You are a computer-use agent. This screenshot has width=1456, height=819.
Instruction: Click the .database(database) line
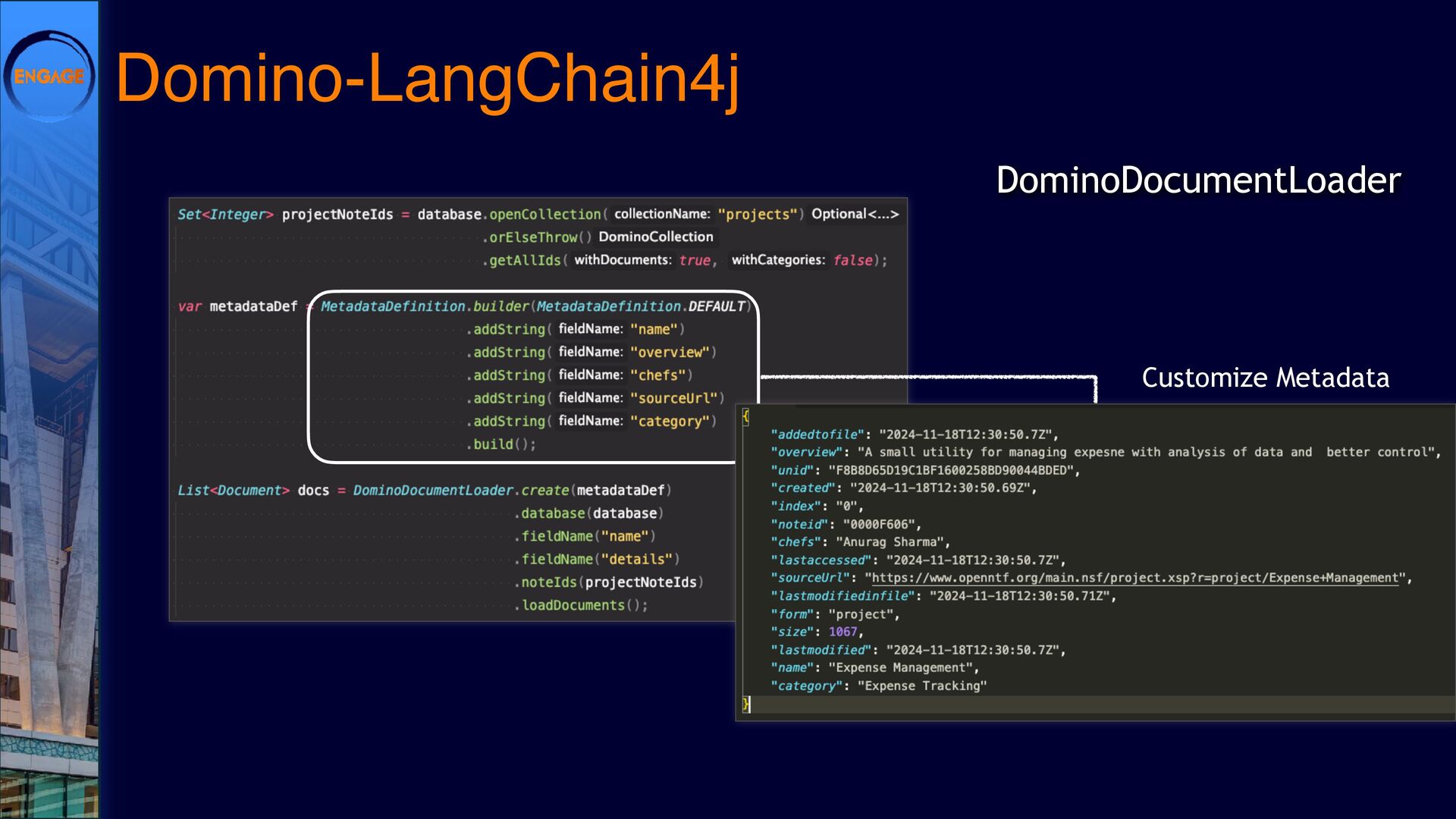(x=589, y=513)
